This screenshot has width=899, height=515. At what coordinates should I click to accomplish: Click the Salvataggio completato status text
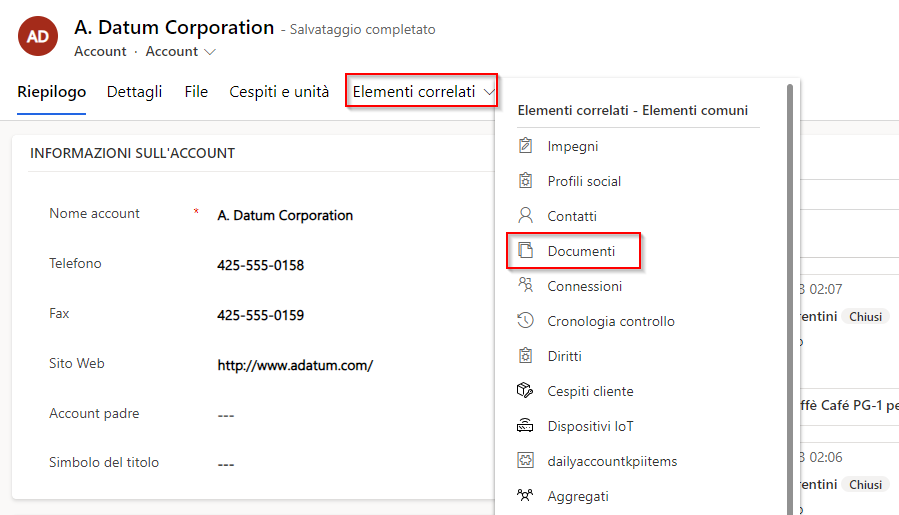pyautogui.click(x=362, y=29)
